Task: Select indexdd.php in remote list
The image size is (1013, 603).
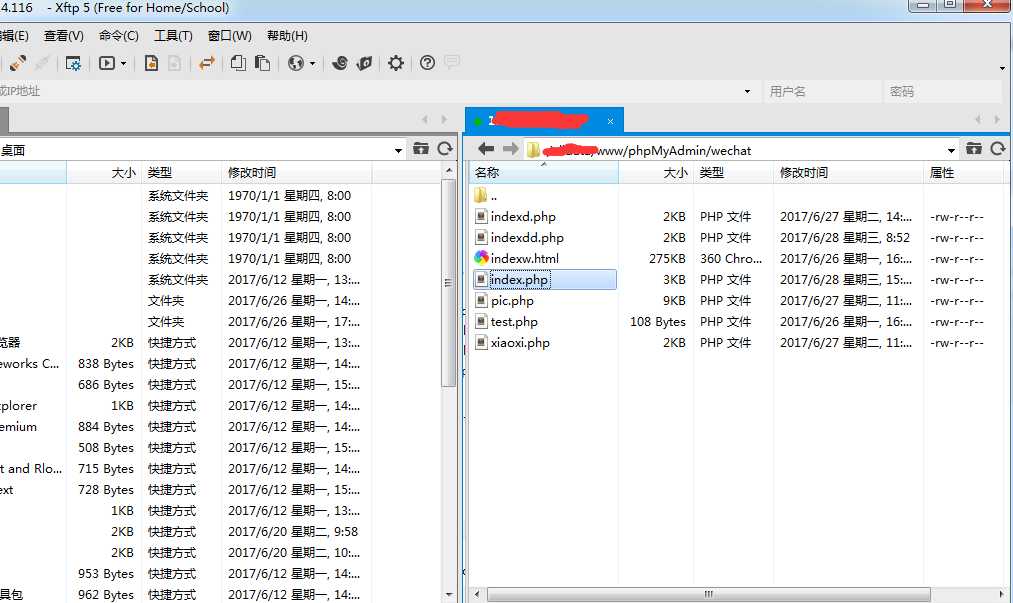Action: (527, 237)
